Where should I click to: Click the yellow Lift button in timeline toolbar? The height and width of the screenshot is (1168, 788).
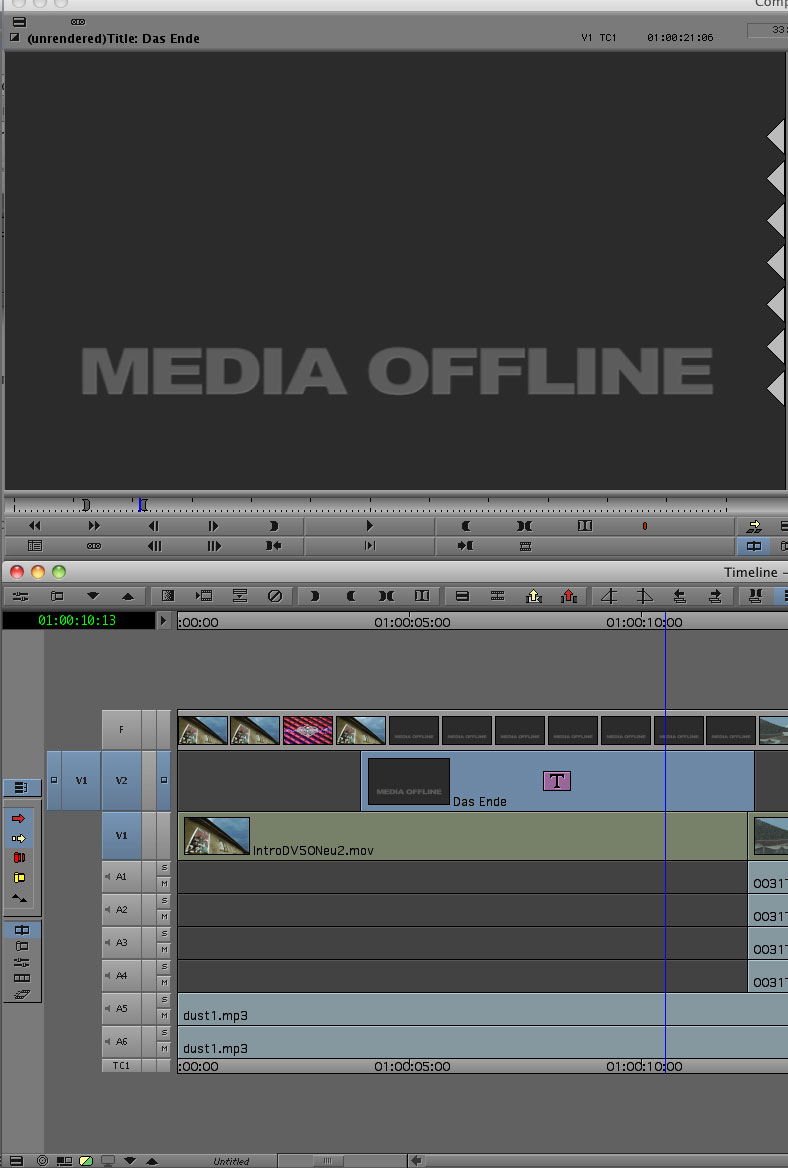533,596
